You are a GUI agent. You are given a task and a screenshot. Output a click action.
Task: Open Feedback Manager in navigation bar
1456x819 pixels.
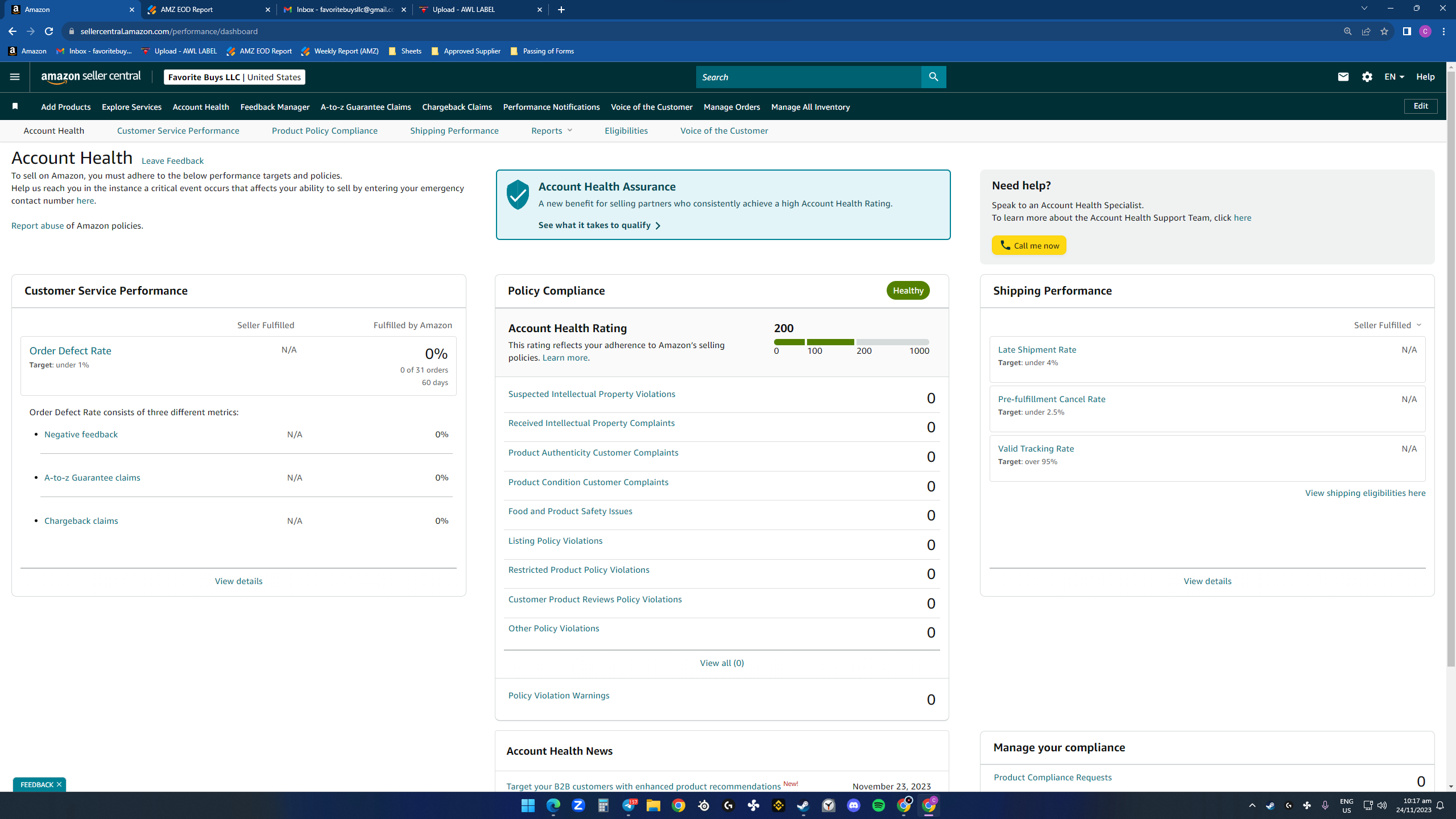tap(275, 107)
